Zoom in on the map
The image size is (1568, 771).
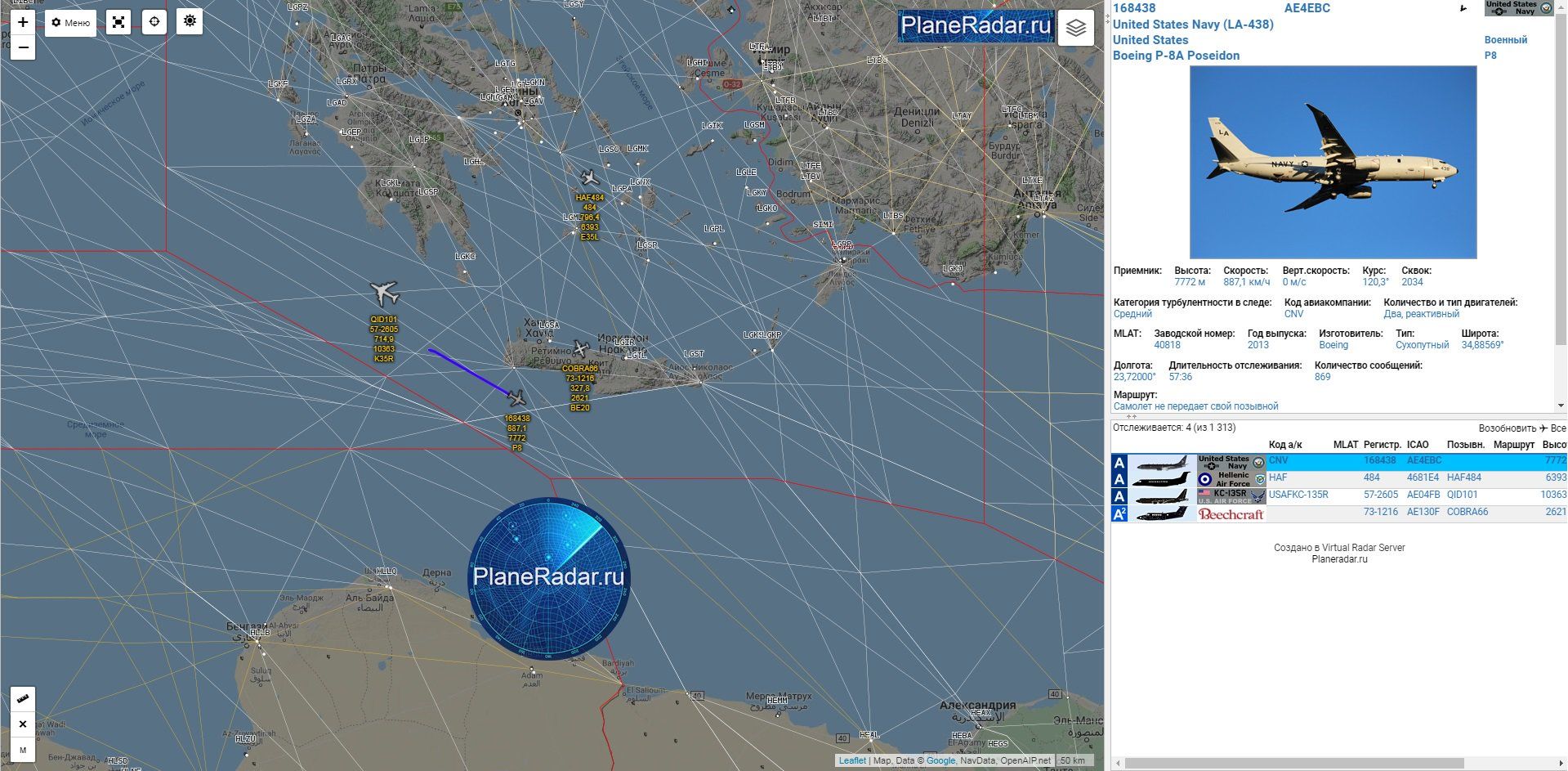pyautogui.click(x=23, y=23)
